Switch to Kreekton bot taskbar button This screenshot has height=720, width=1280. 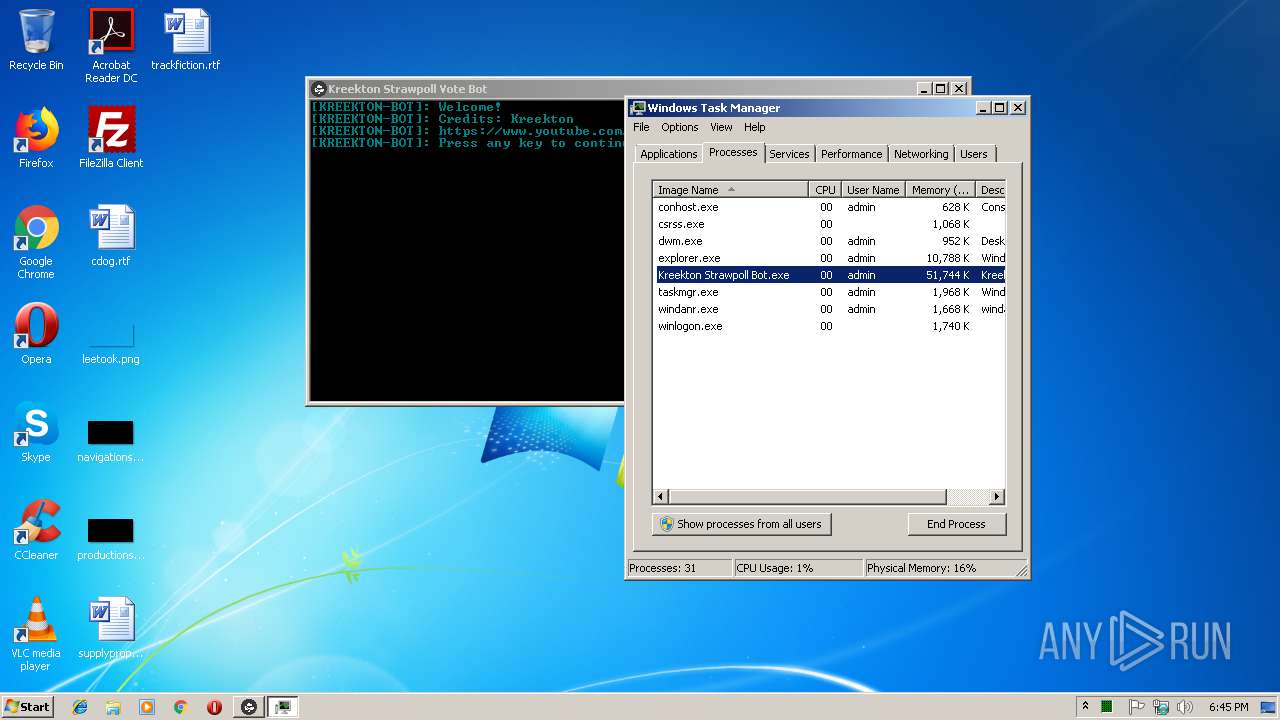(x=249, y=707)
